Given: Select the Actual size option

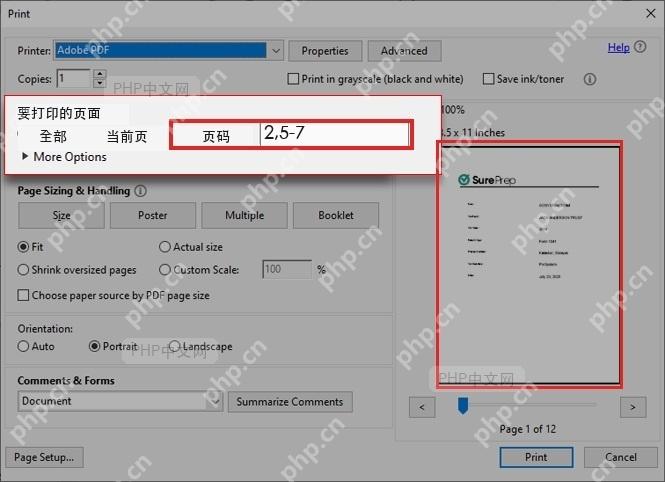Looking at the screenshot, I should [165, 247].
